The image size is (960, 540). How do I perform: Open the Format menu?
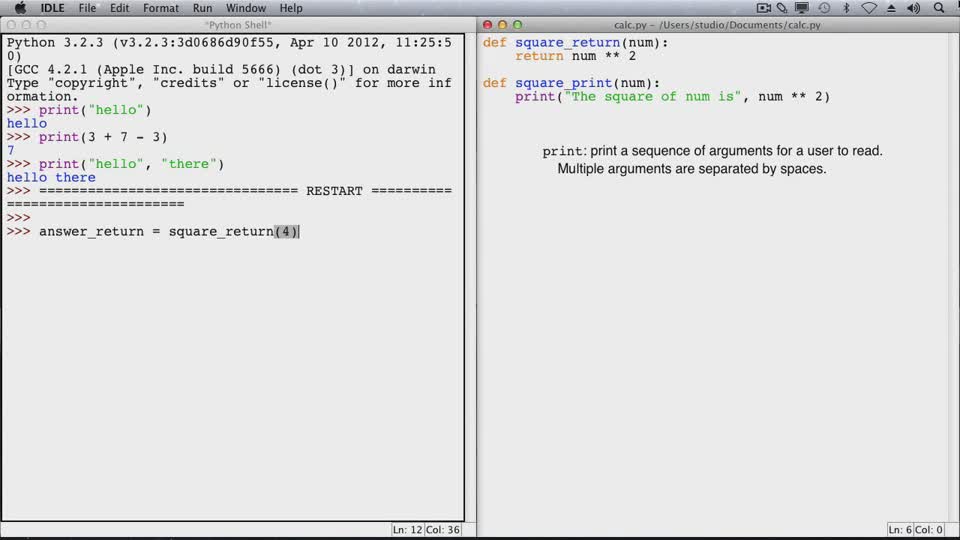pyautogui.click(x=160, y=8)
